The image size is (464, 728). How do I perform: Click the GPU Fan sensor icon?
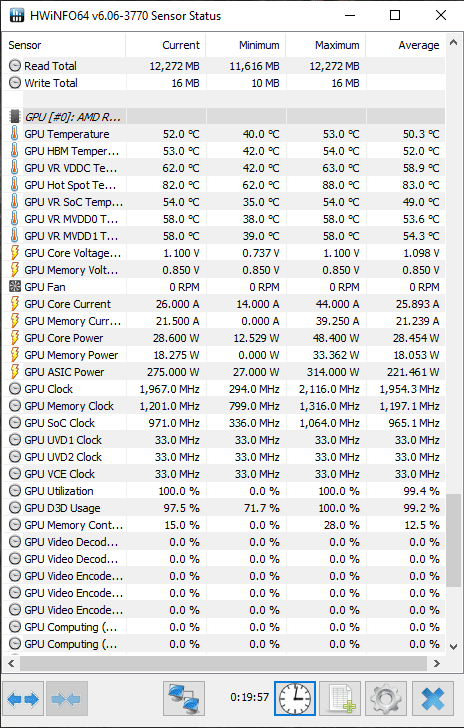(15, 286)
